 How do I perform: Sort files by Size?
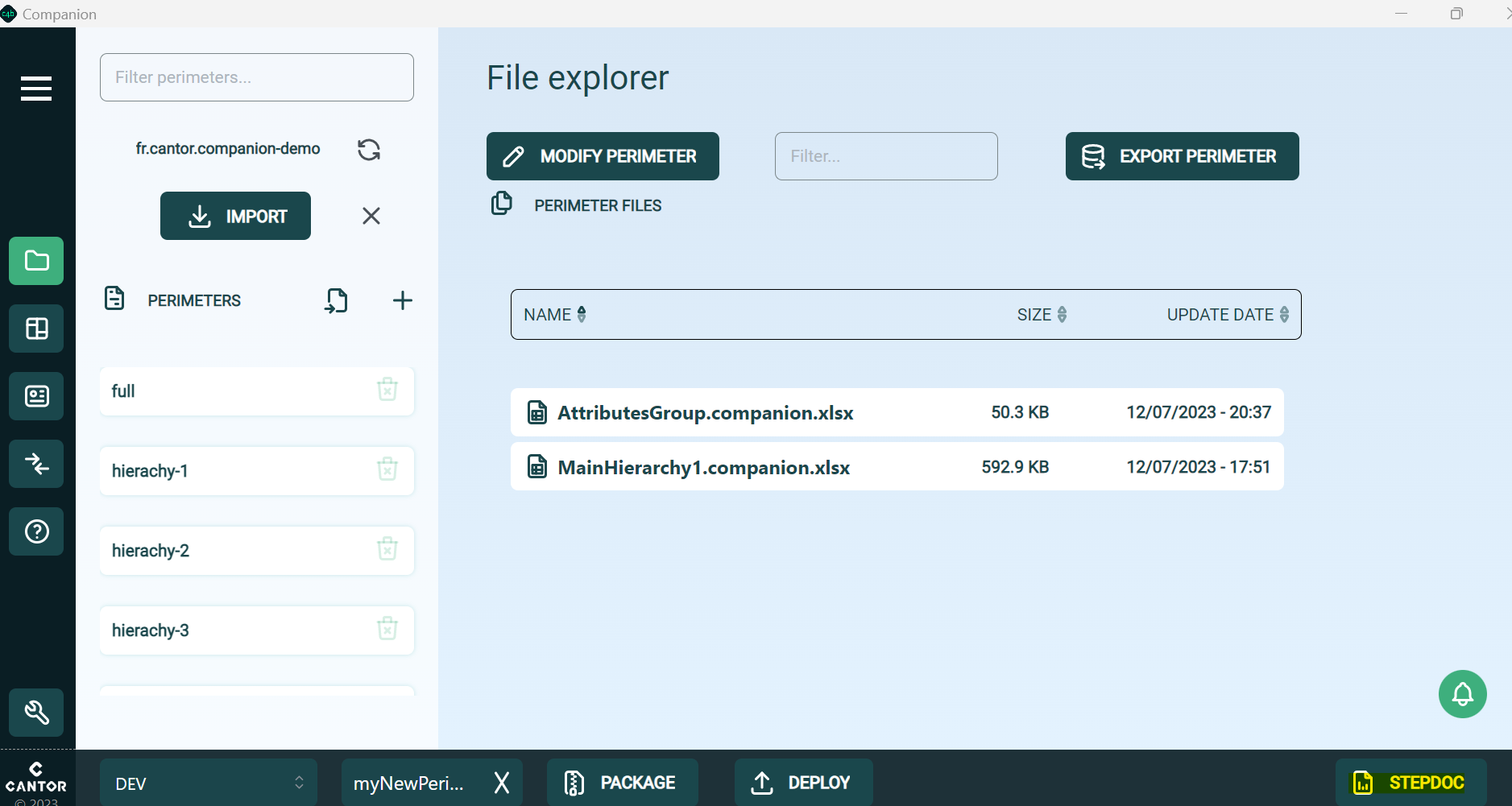[x=1042, y=314]
